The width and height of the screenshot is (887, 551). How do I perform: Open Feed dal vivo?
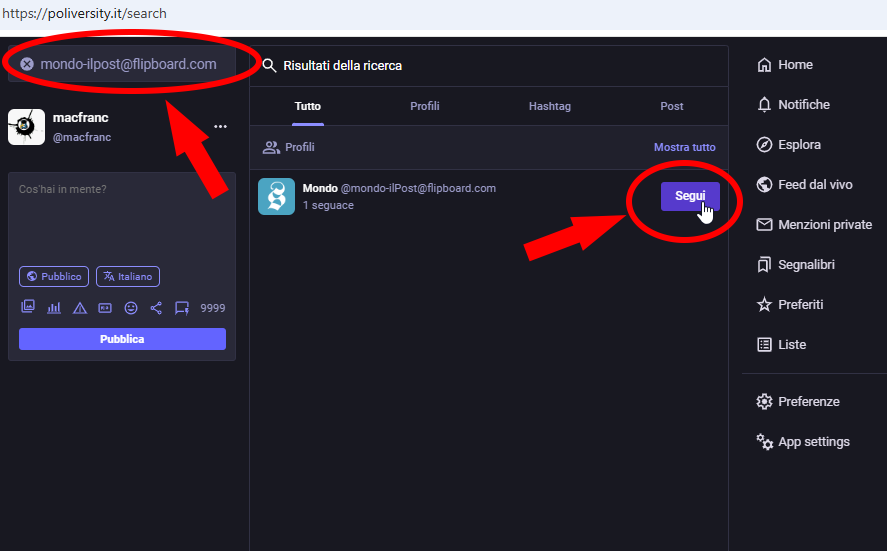805,184
